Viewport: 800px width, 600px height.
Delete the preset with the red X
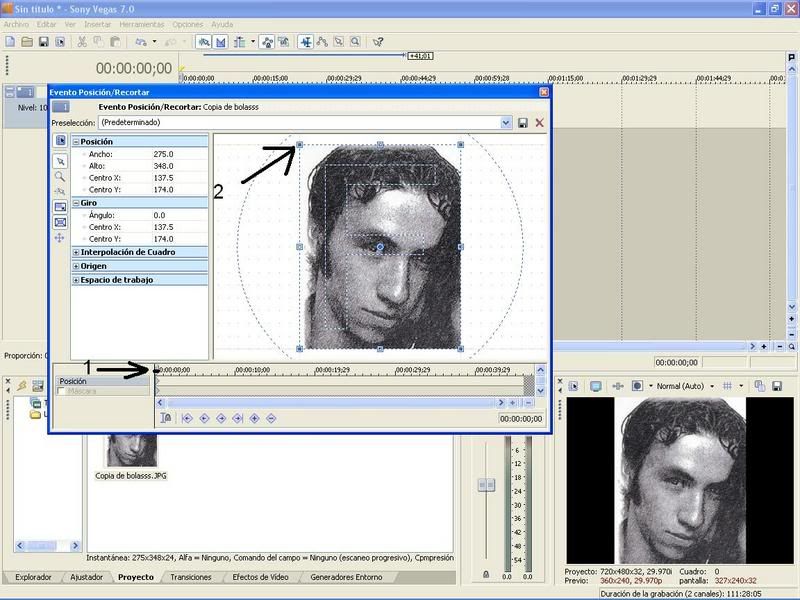coord(539,123)
